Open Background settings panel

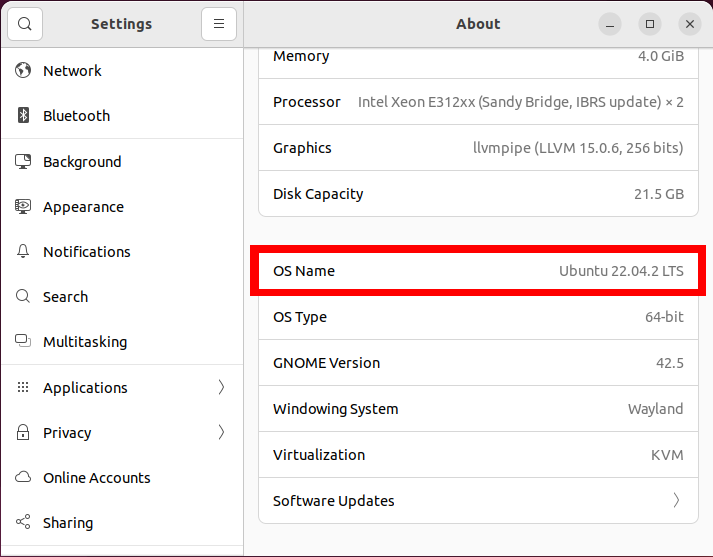pos(122,161)
